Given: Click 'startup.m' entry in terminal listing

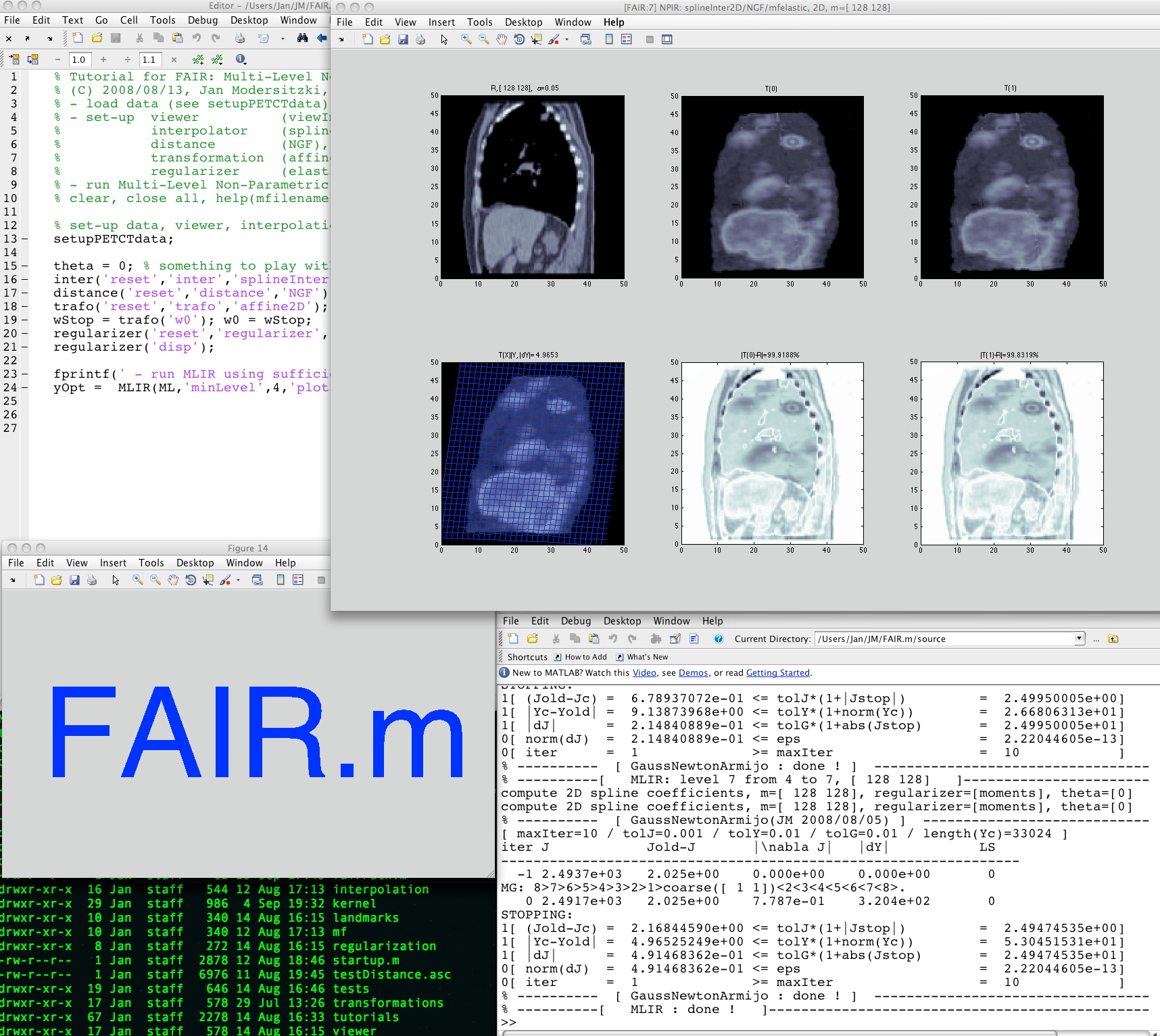Looking at the screenshot, I should pos(366,960).
